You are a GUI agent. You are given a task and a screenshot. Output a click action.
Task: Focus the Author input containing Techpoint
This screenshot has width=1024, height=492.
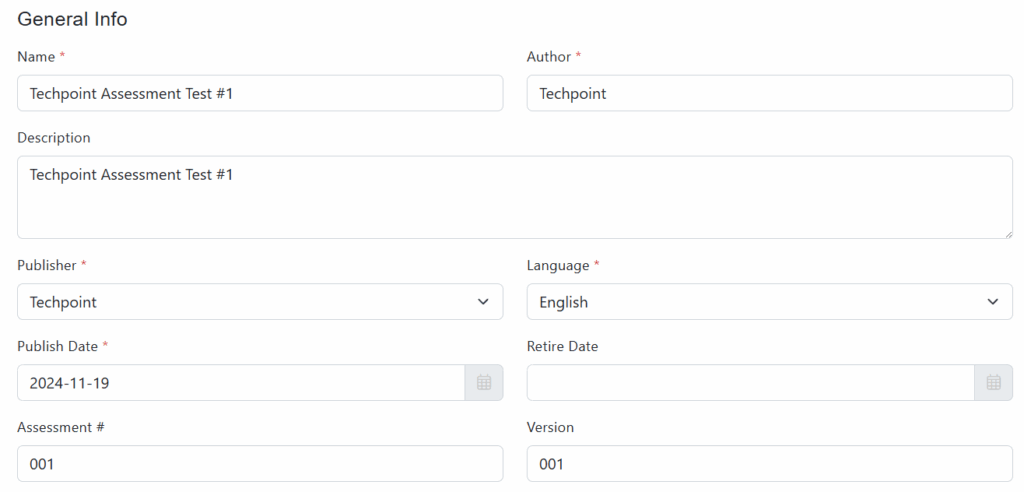pyautogui.click(x=769, y=94)
